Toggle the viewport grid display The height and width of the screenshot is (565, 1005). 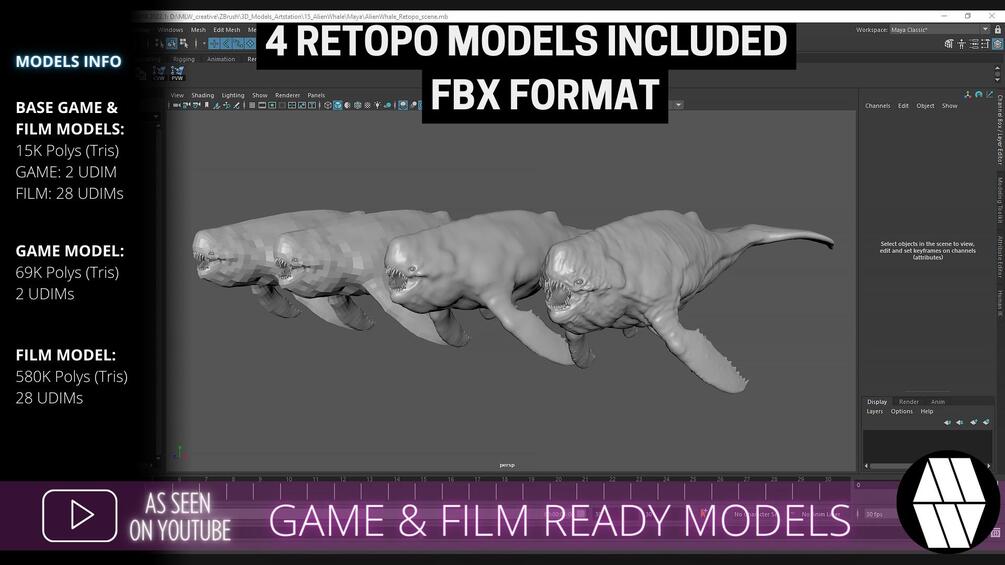coord(252,105)
